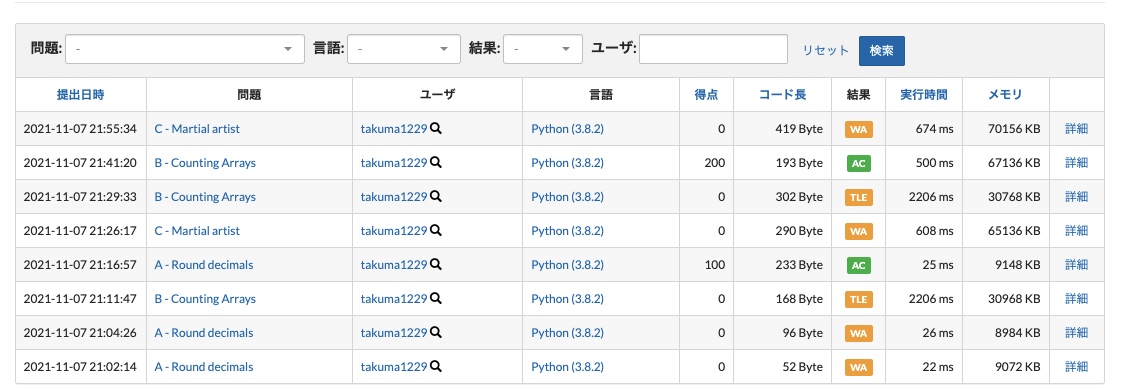The width and height of the screenshot is (1127, 389).
Task: Open 詳細 details for 21:41:20 submission
Action: tap(1076, 163)
